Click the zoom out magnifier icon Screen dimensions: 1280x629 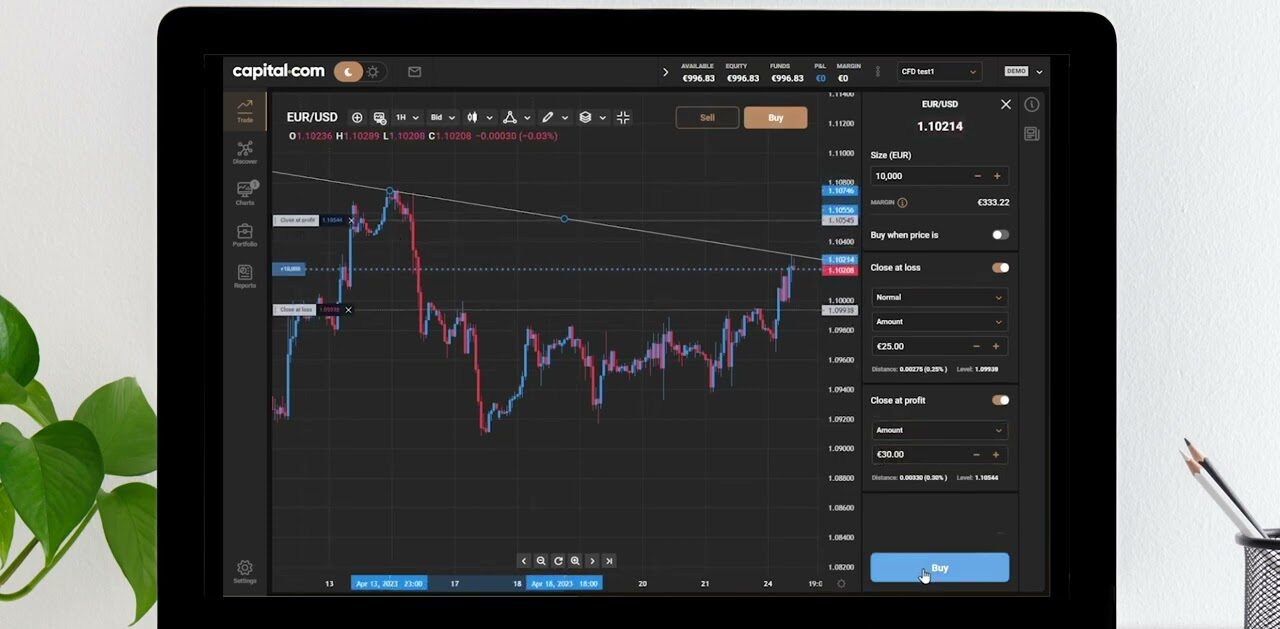point(541,561)
